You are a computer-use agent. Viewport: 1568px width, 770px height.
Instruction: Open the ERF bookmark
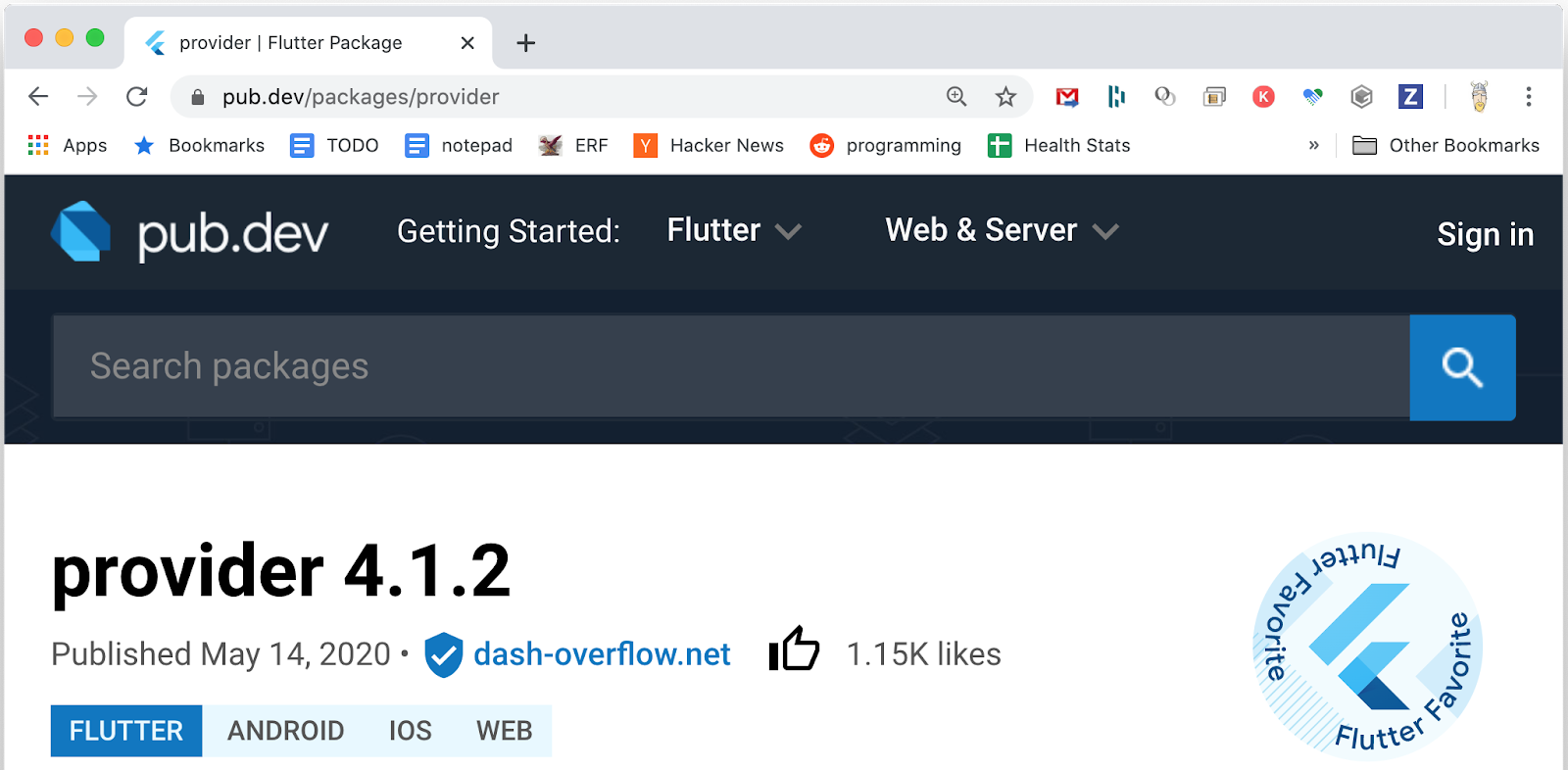coord(573,145)
